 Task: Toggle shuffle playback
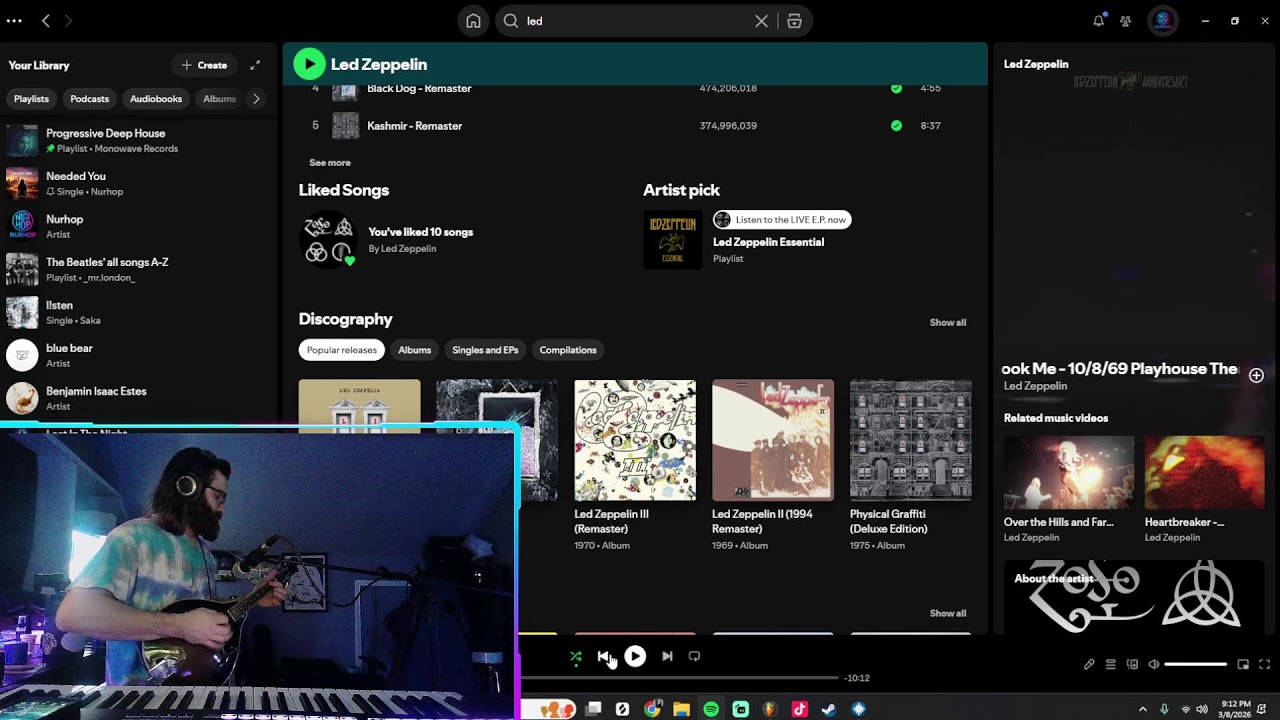576,657
